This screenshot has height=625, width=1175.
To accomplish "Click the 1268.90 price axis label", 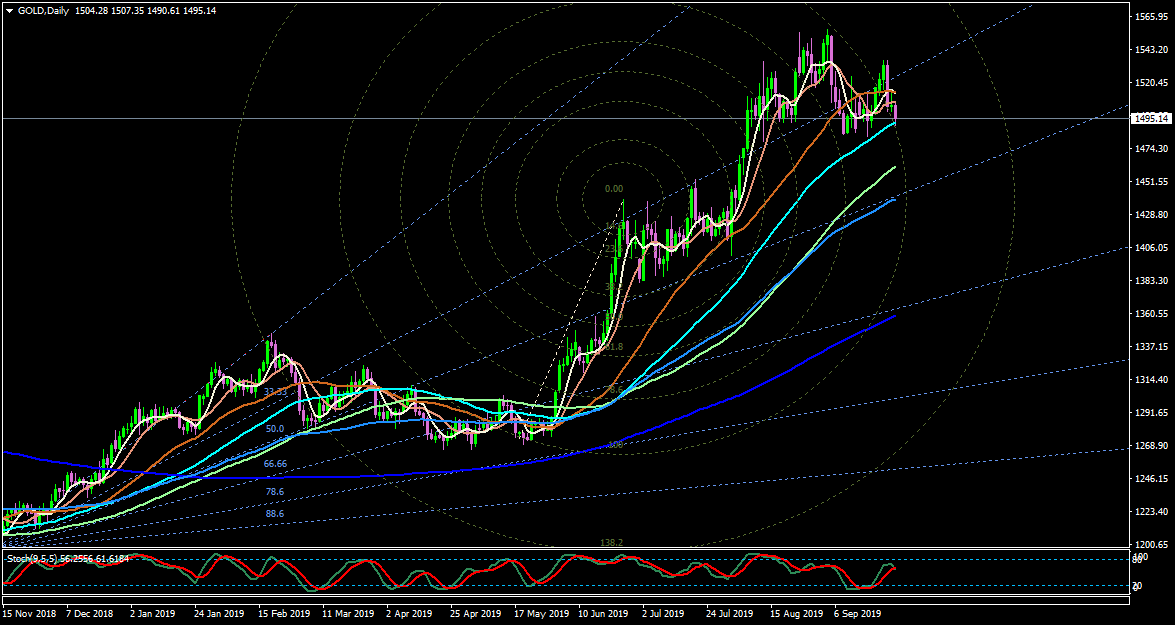I will pos(1152,446).
